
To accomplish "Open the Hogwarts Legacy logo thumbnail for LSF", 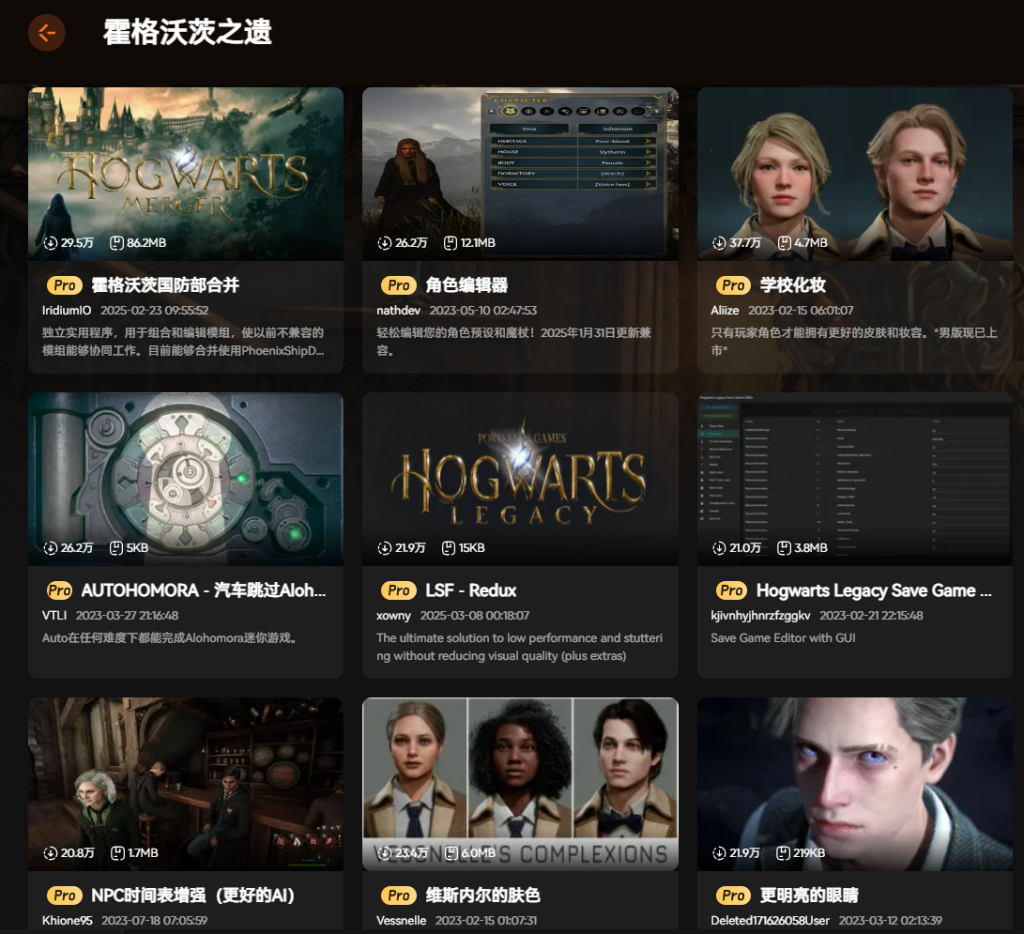I will (x=520, y=470).
